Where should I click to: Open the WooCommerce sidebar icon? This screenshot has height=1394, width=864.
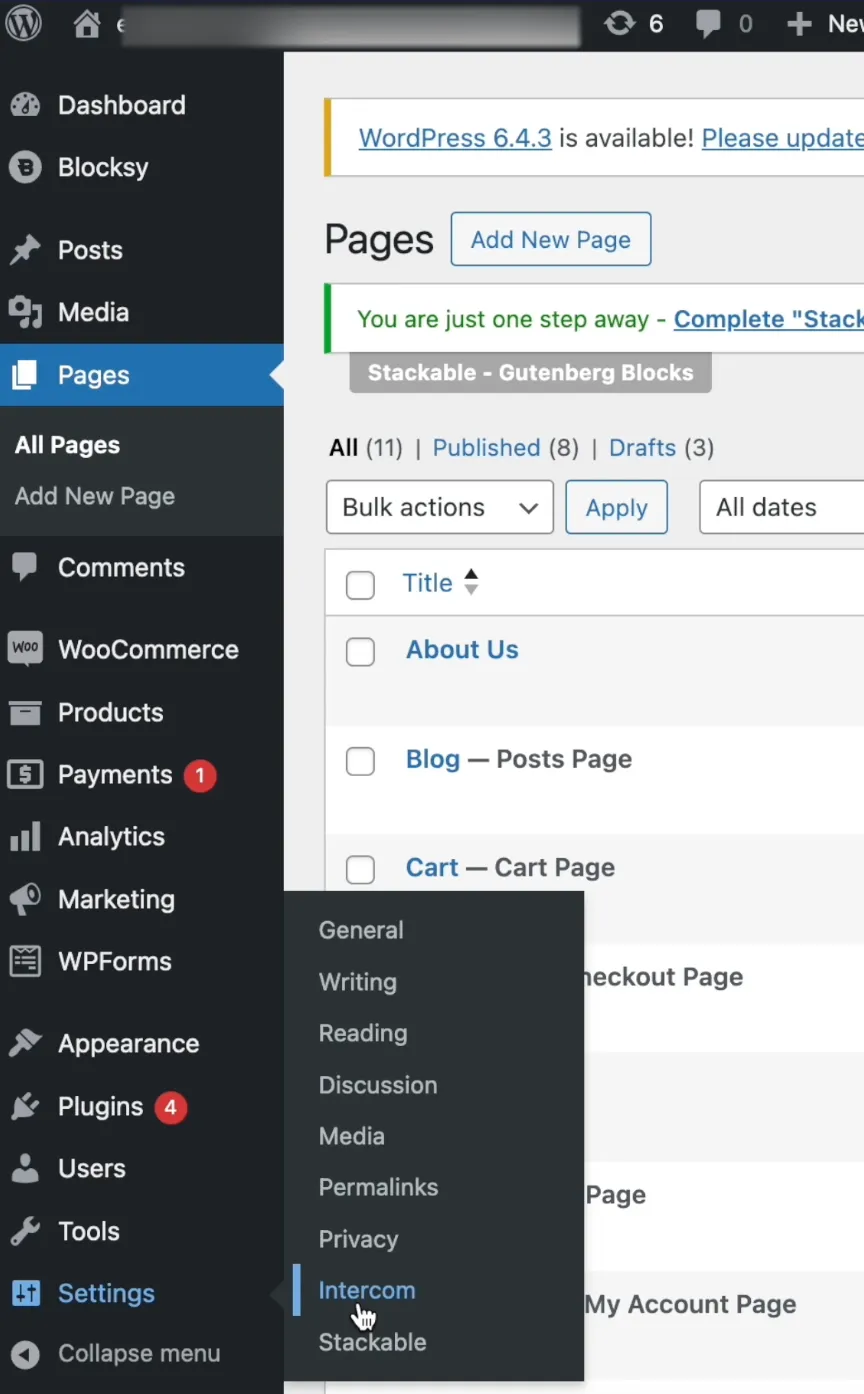(25, 649)
